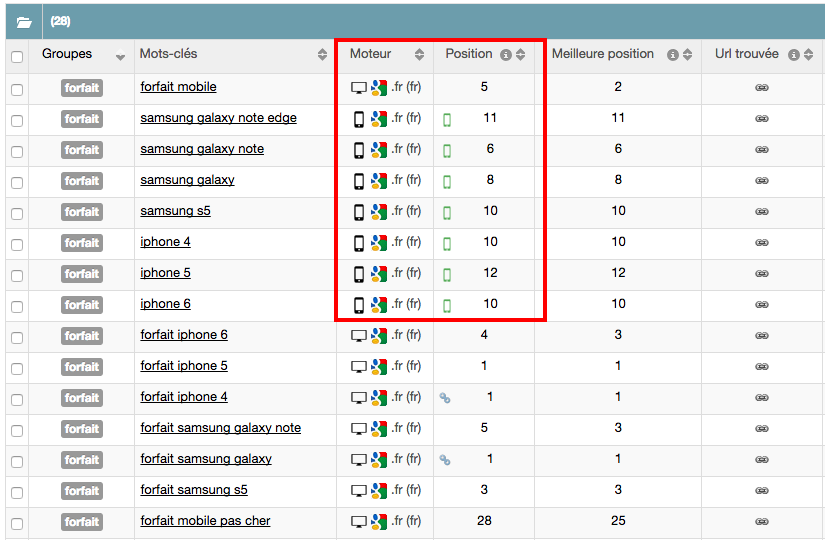Viewport: 825px width, 540px height.
Task: Click URL link icon for iphone 6 row
Action: point(761,305)
